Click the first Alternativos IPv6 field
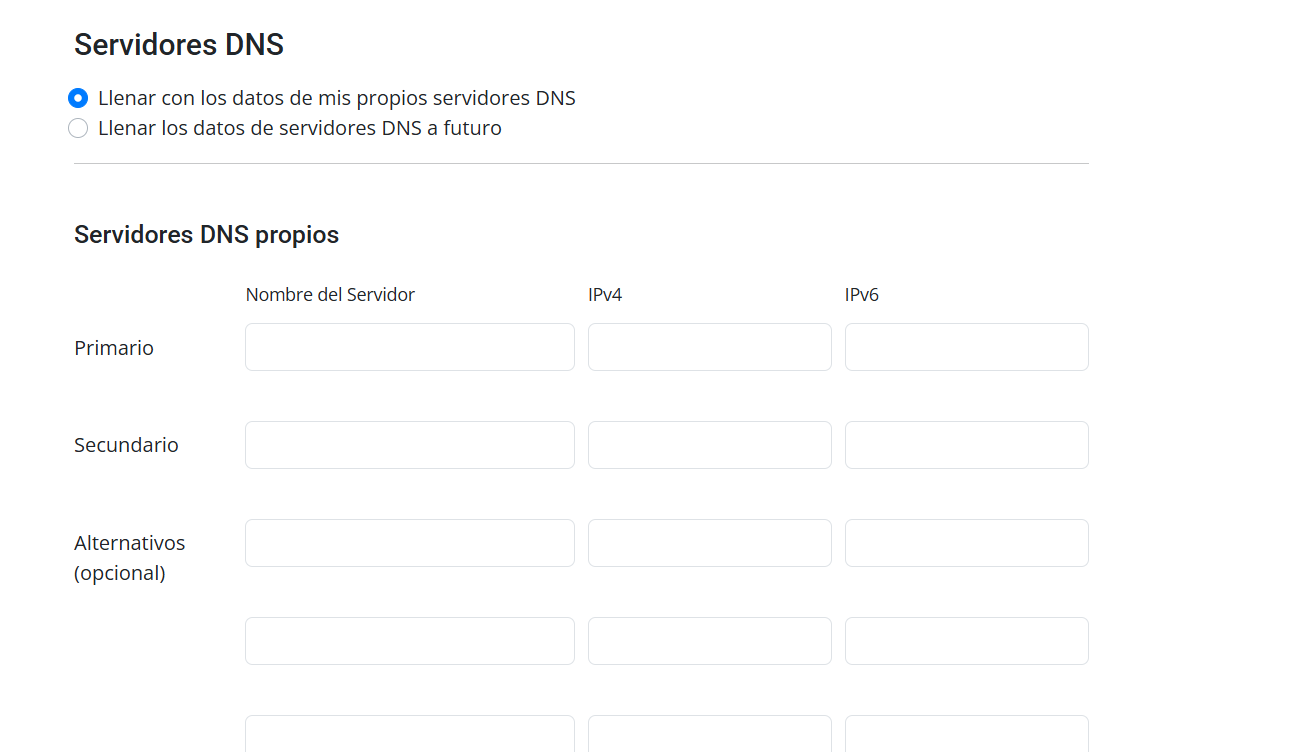 [967, 543]
